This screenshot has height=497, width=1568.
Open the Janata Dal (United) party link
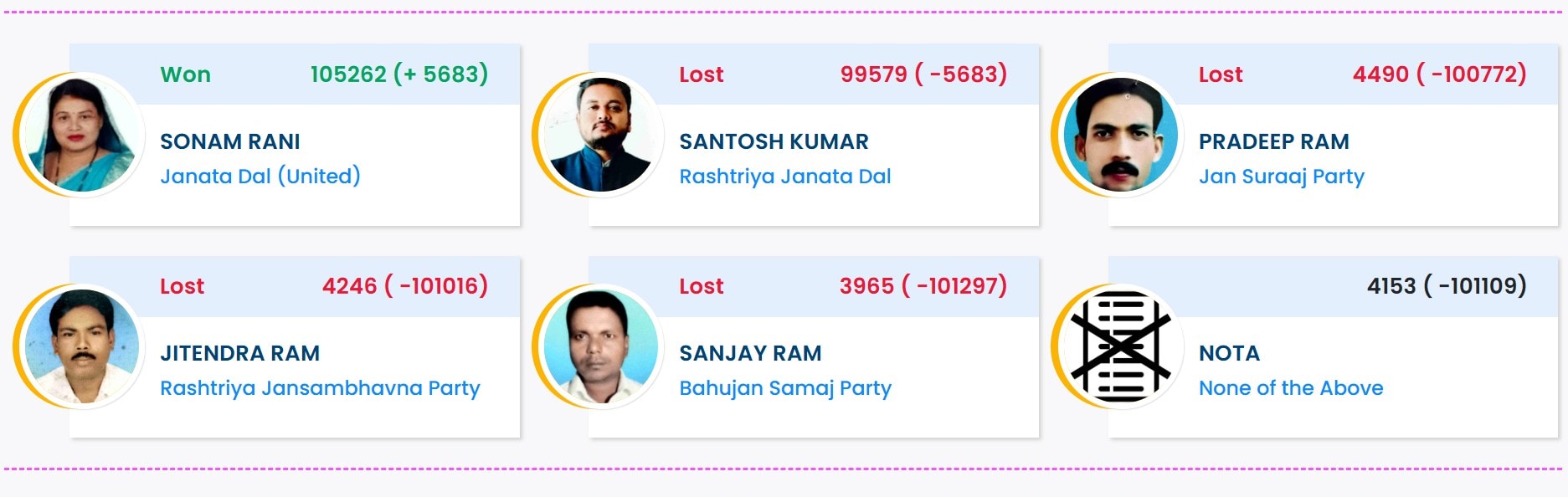coord(260,177)
